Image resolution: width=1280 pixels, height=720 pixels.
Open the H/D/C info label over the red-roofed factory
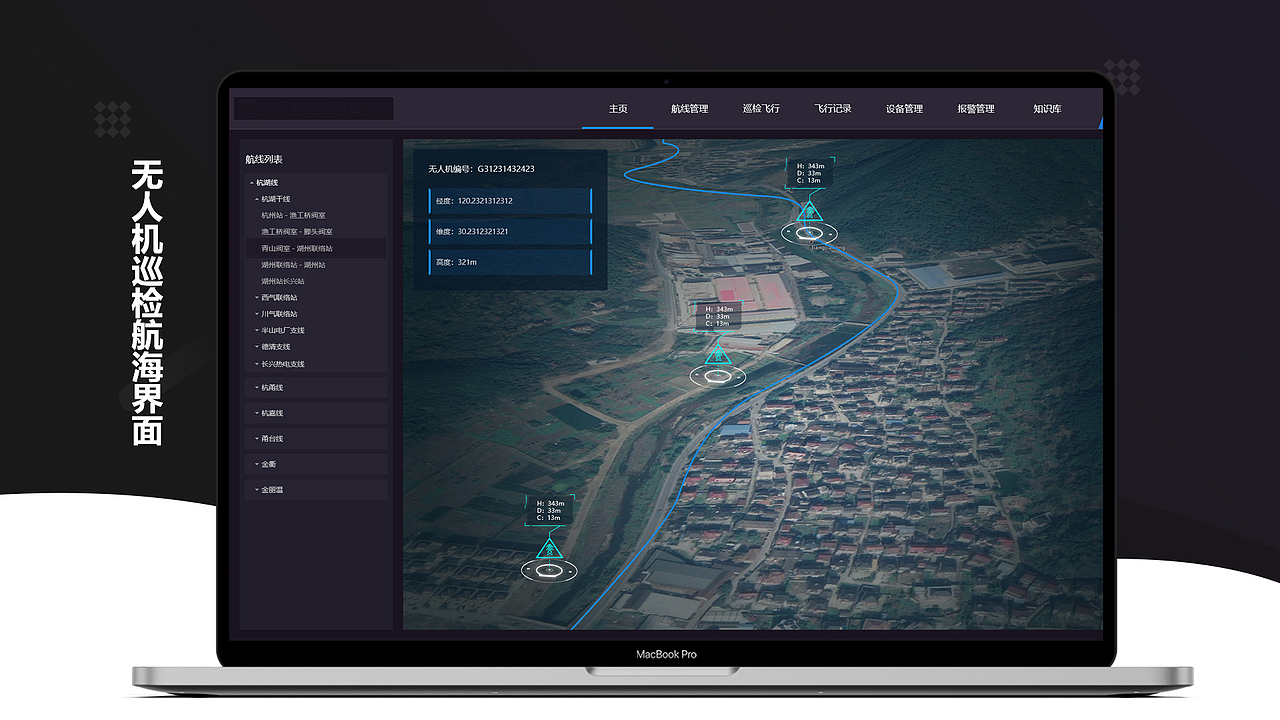click(718, 316)
